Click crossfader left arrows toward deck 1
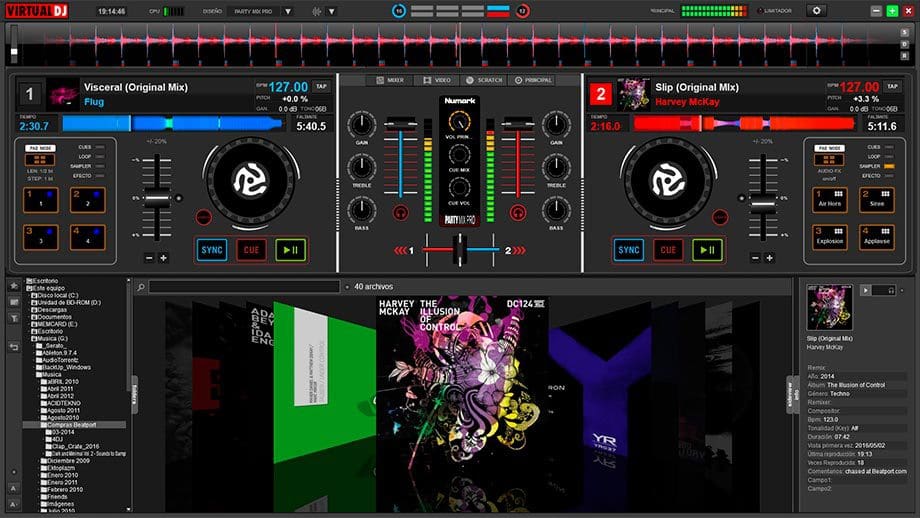Image resolution: width=920 pixels, height=518 pixels. [401, 250]
